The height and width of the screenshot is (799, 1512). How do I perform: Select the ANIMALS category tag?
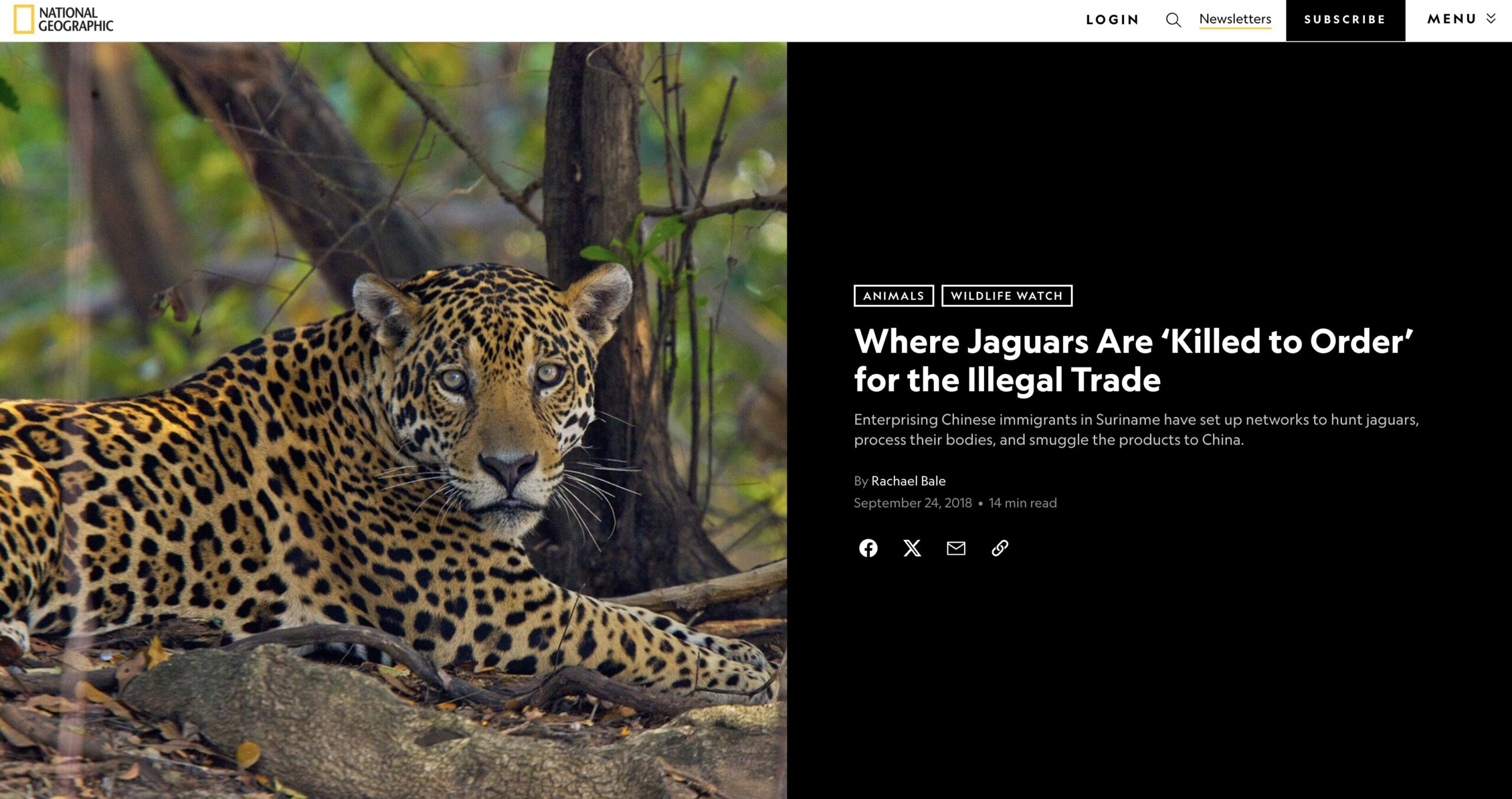894,296
